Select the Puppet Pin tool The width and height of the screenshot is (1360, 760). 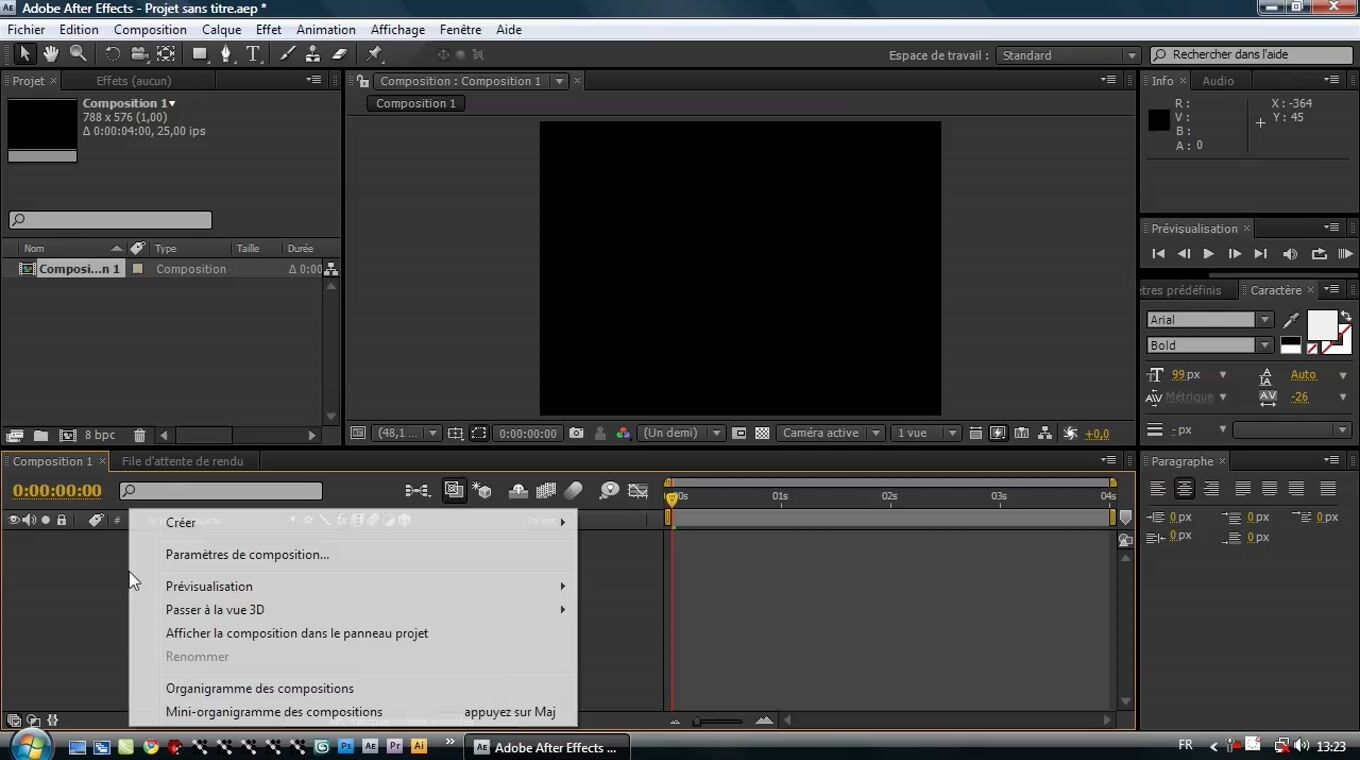coord(375,54)
